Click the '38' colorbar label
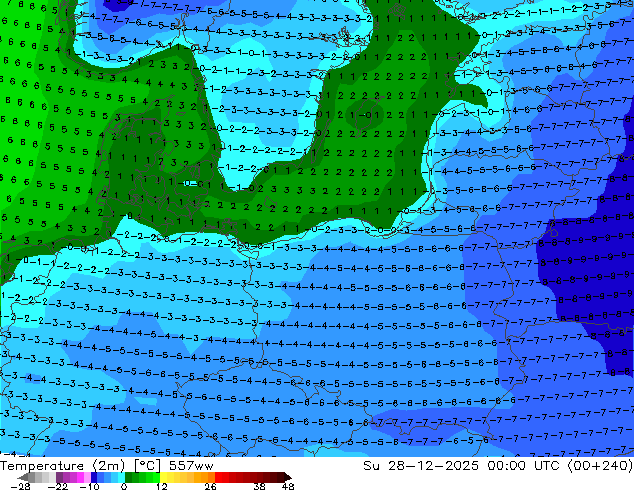Image resolution: width=634 pixels, height=490 pixels. click(x=260, y=486)
